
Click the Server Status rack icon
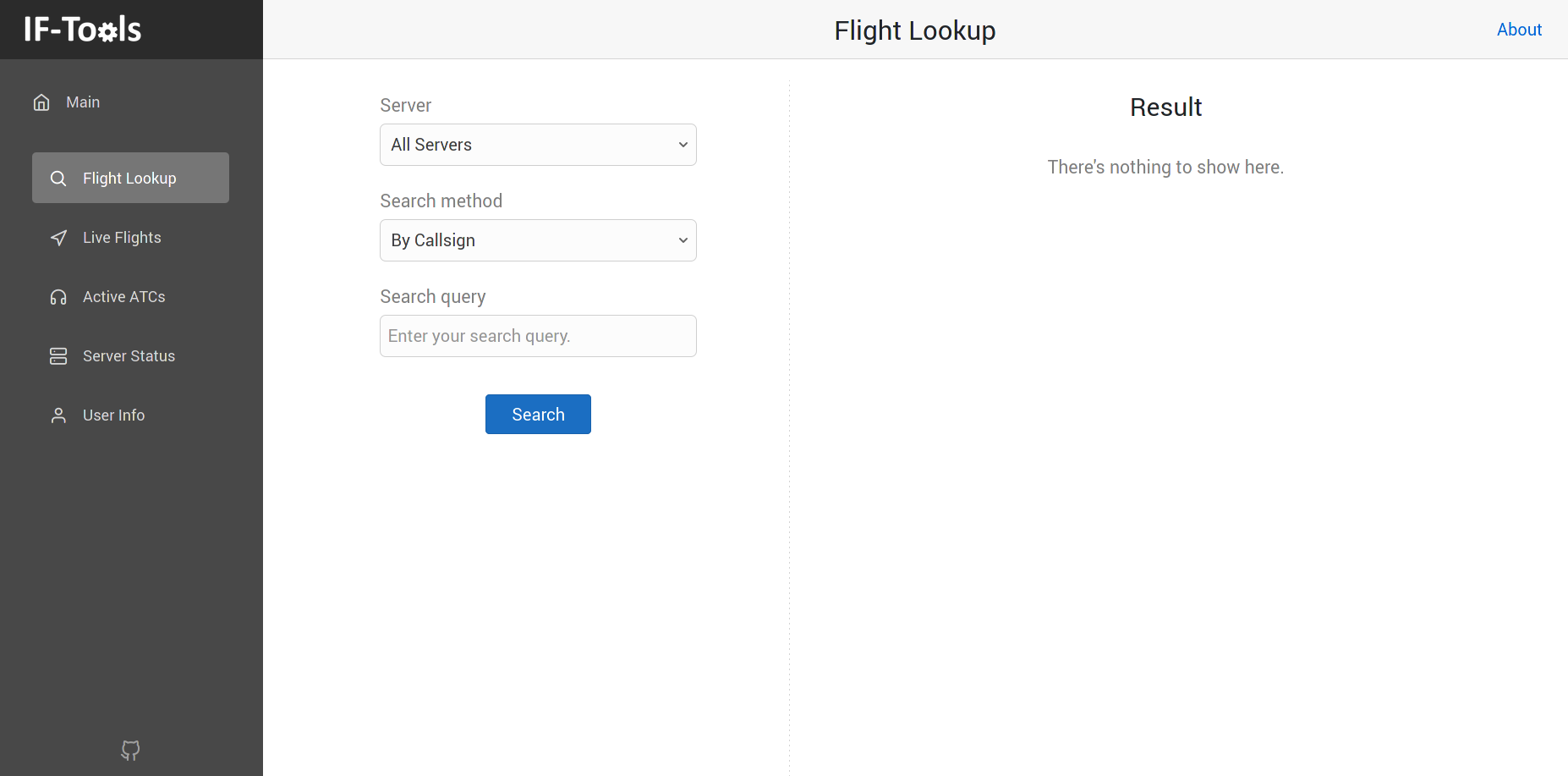tap(58, 356)
